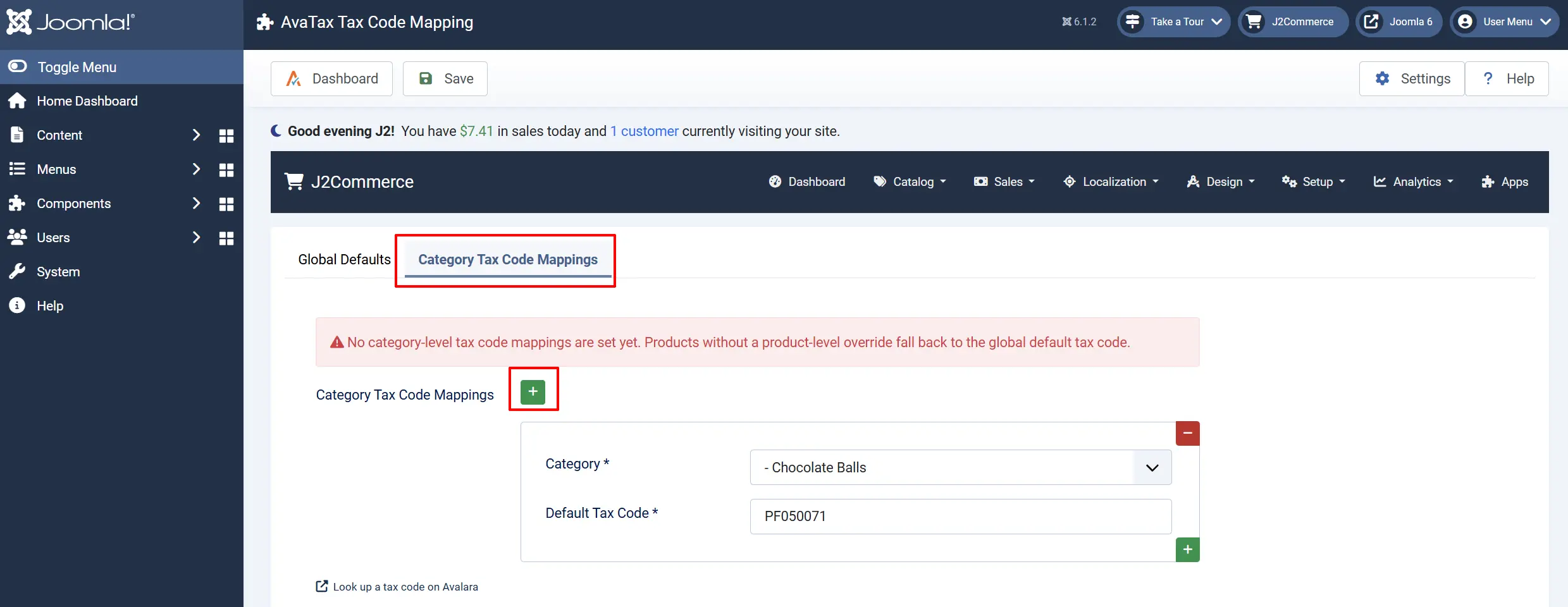Open the Content module grid icon
The image size is (1568, 607).
click(226, 136)
